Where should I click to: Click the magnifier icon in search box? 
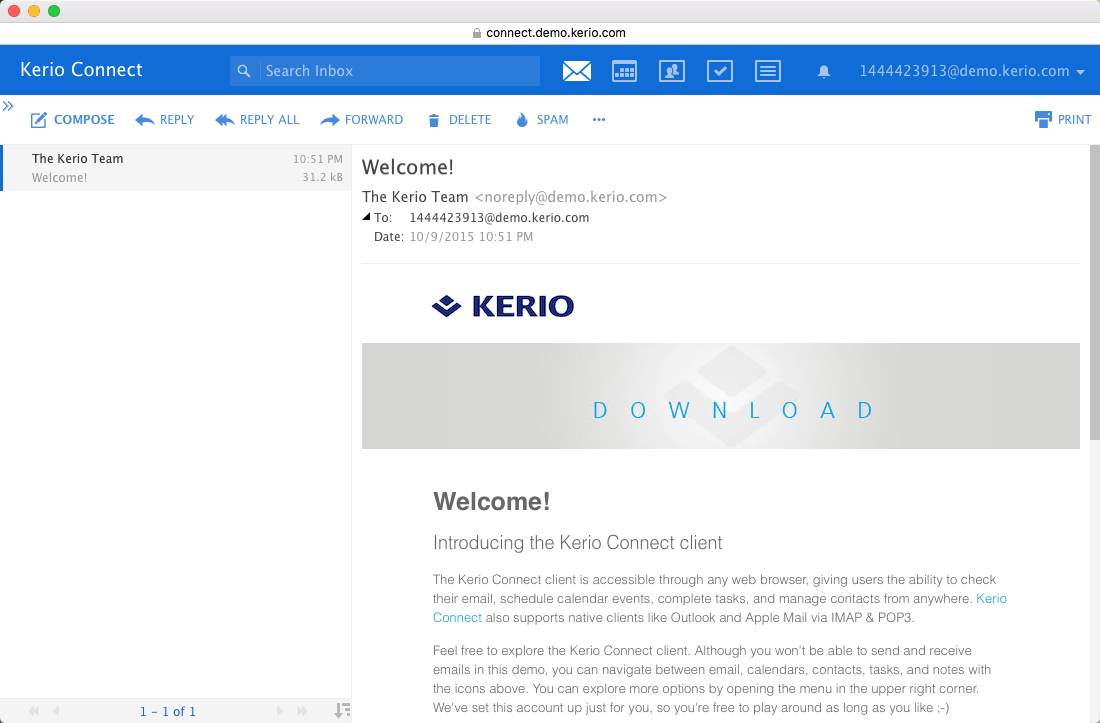pos(244,71)
